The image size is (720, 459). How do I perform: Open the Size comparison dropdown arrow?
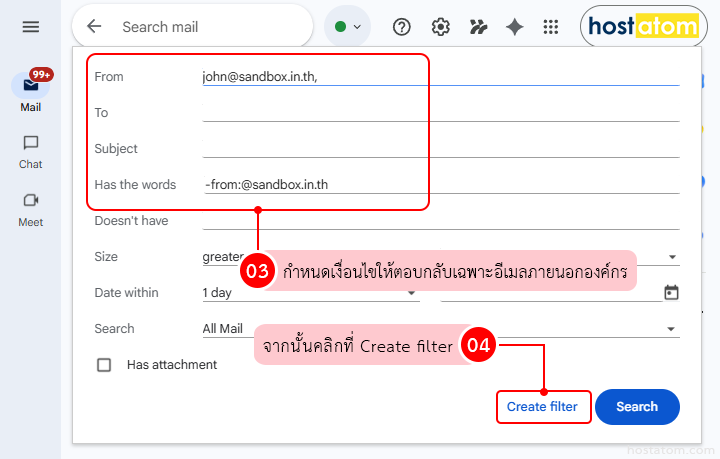click(x=672, y=257)
